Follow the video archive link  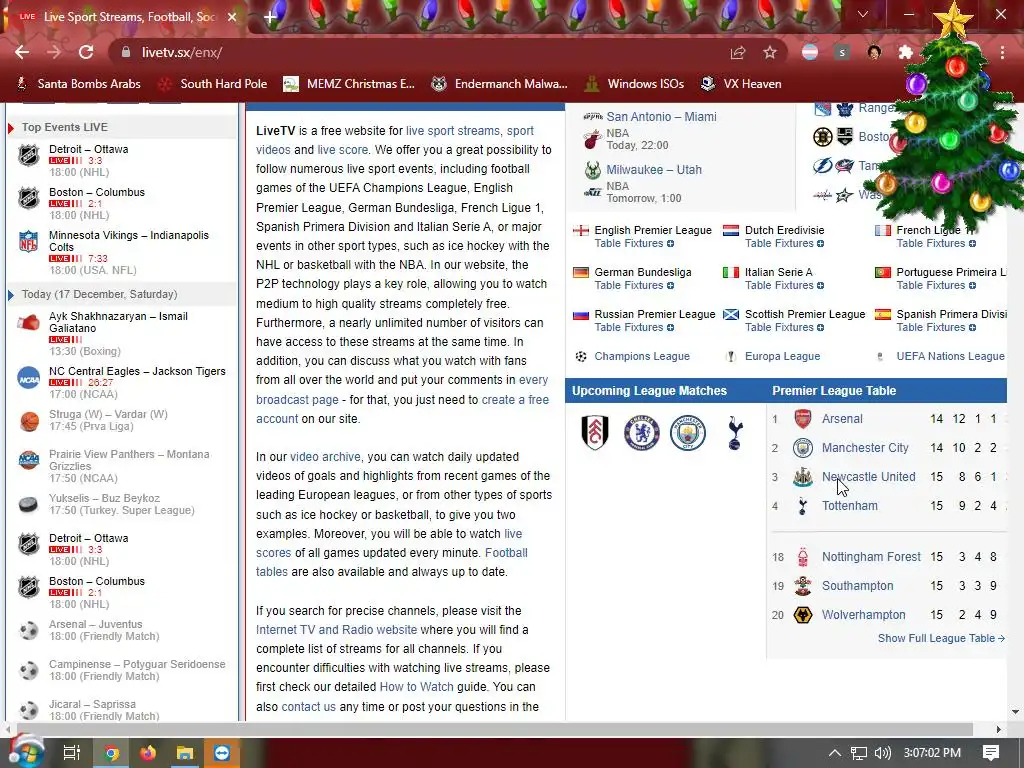tap(325, 457)
